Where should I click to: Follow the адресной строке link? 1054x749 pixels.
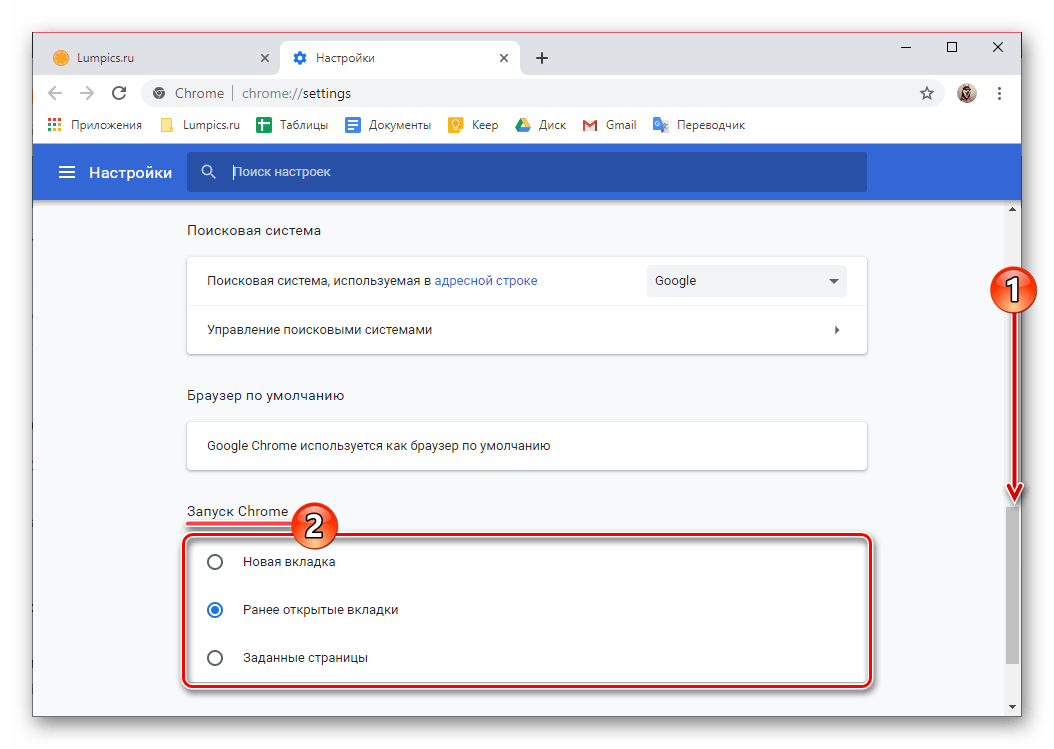(485, 281)
